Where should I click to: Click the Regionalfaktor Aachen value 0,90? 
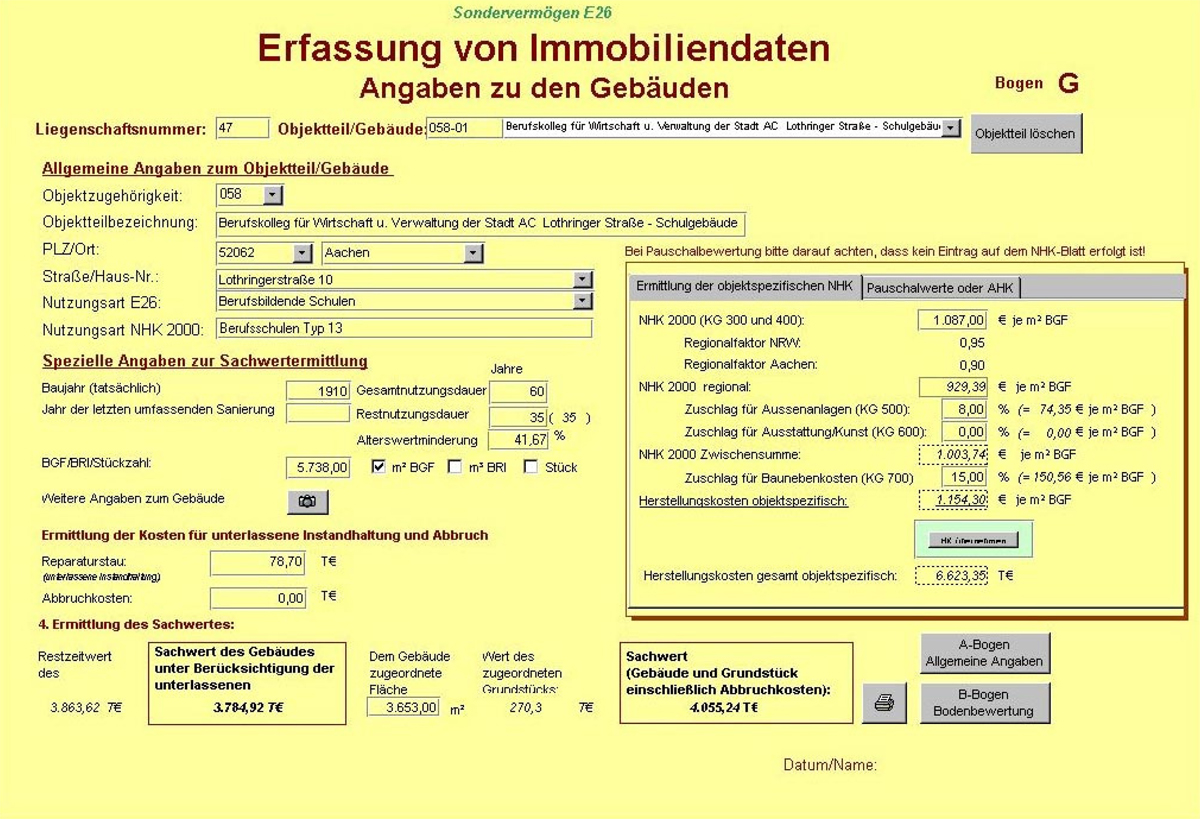tap(971, 365)
